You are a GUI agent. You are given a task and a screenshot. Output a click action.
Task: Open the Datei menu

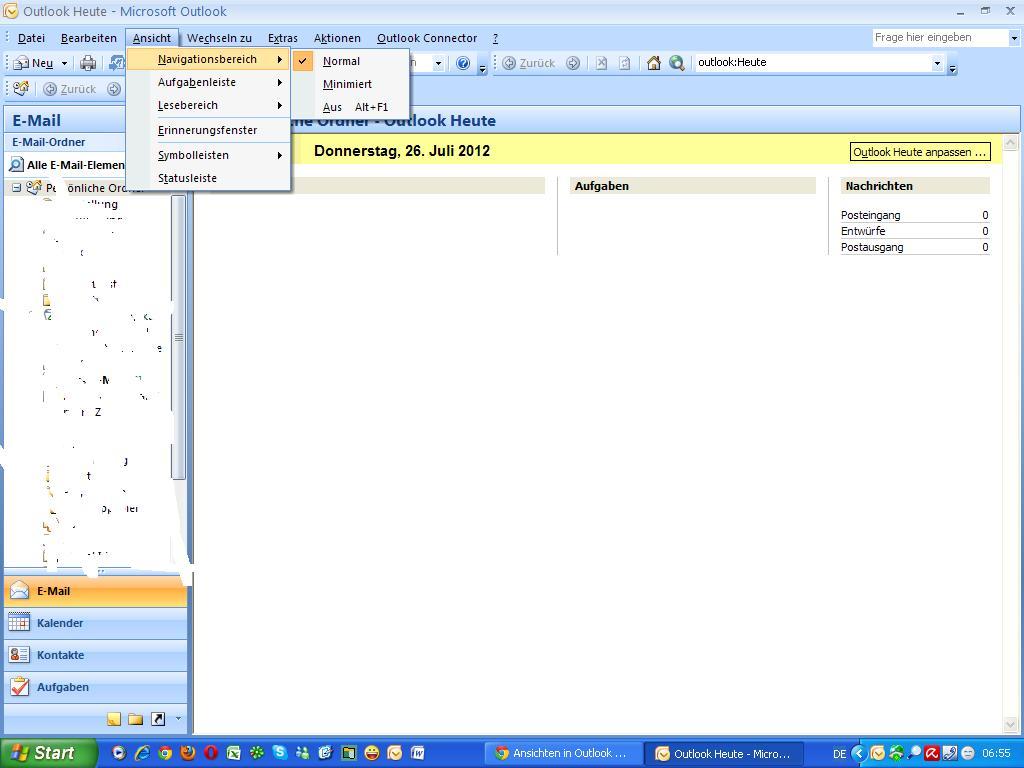click(31, 38)
